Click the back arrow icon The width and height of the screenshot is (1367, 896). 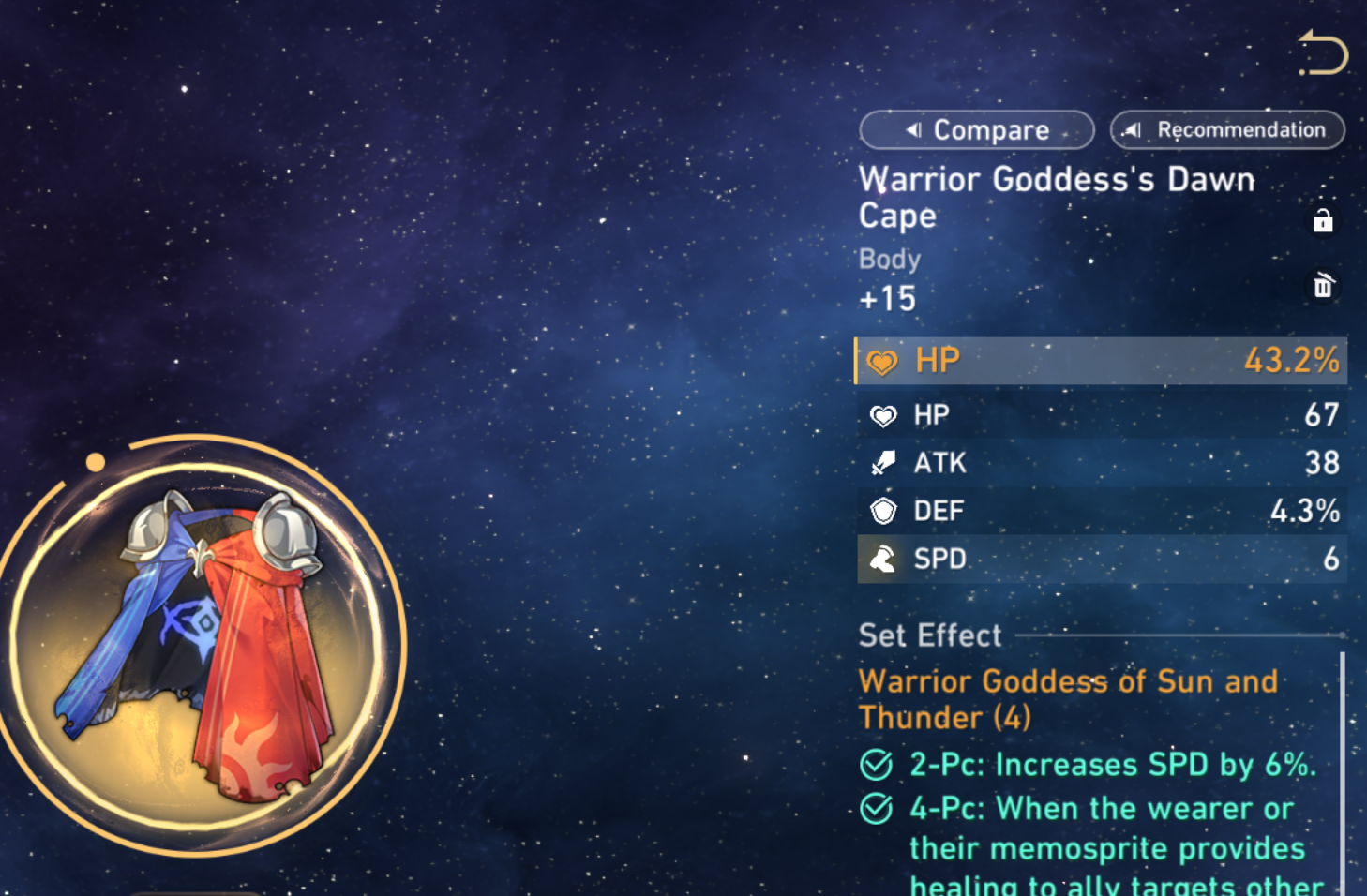tap(1323, 52)
